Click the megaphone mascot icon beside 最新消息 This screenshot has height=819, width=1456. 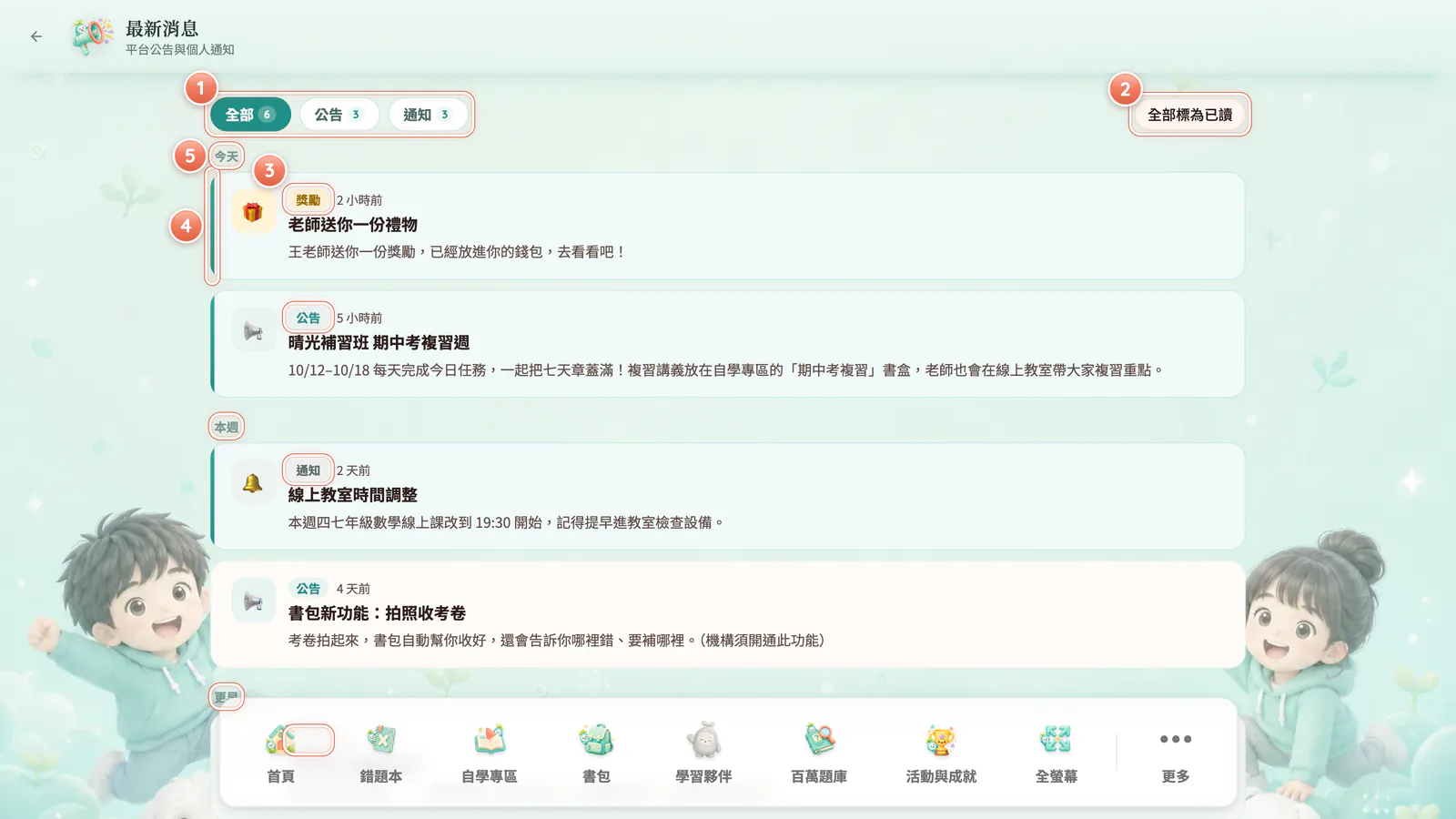pos(93,36)
